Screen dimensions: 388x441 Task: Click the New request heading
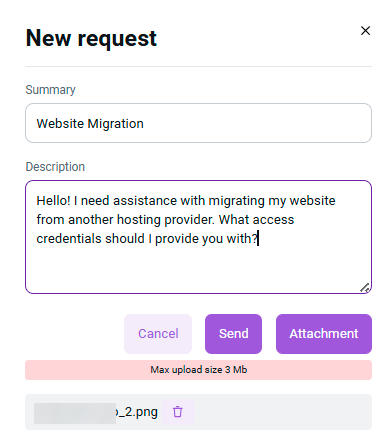[91, 38]
